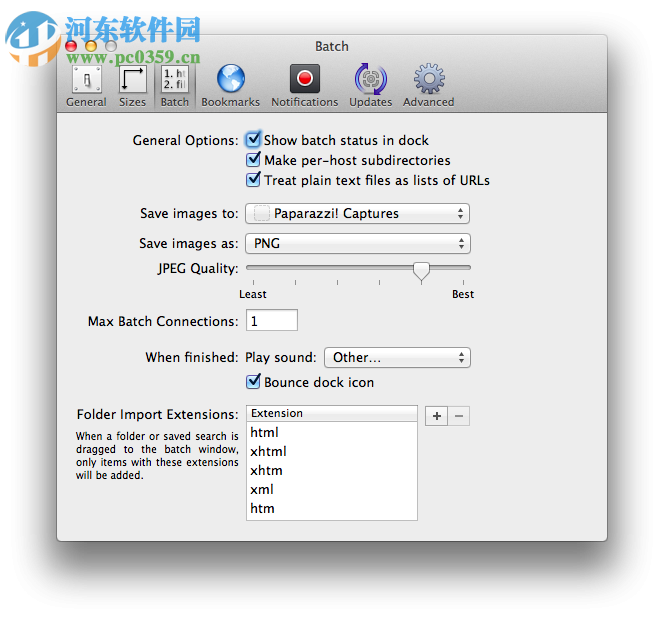Select the xhtm extension row
The image size is (664, 620).
pyautogui.click(x=332, y=470)
